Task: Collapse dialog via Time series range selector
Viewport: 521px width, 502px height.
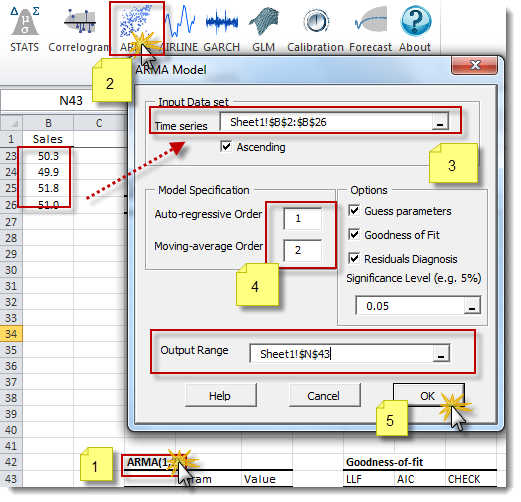Action: (440, 122)
